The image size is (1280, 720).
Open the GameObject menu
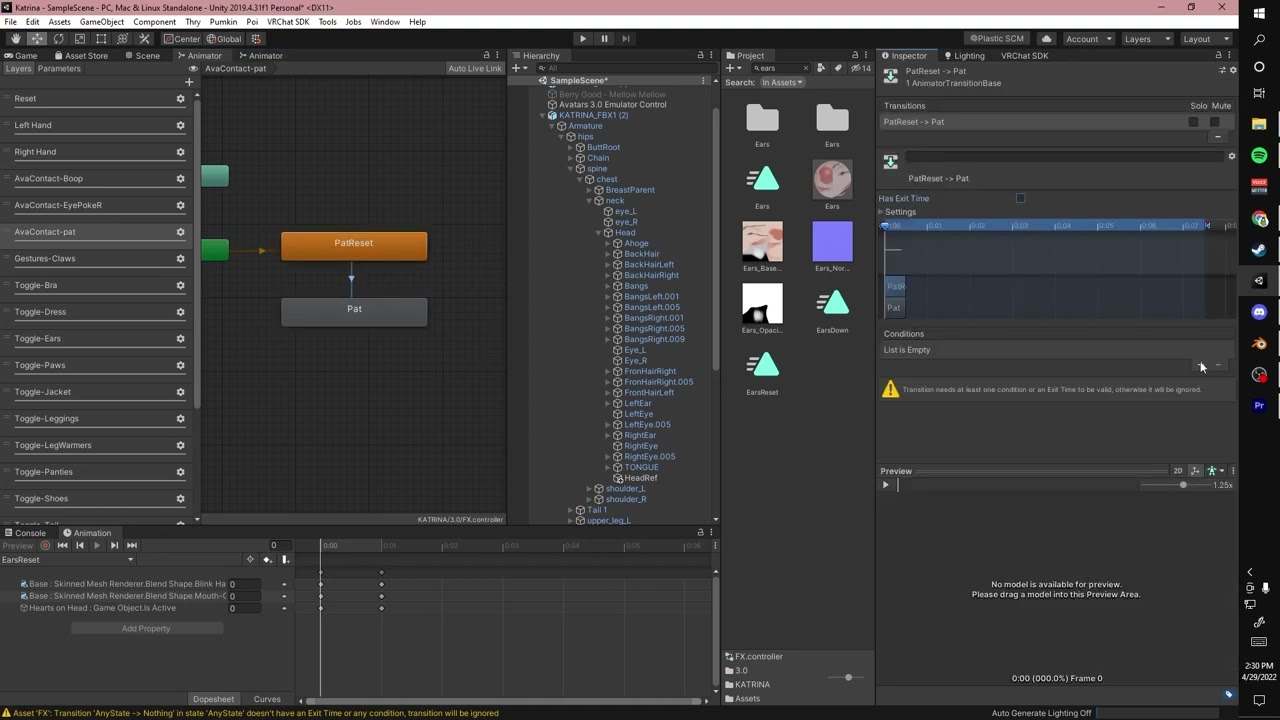click(x=102, y=22)
